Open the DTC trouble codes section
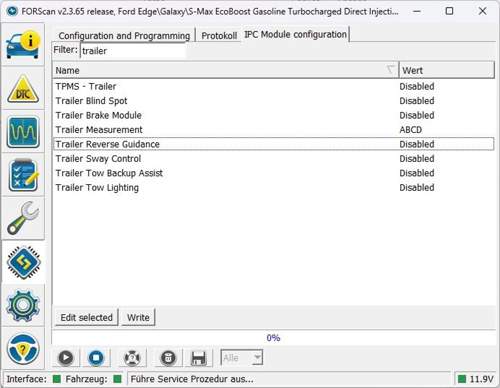Image resolution: width=500 pixels, height=388 pixels. coord(23,88)
